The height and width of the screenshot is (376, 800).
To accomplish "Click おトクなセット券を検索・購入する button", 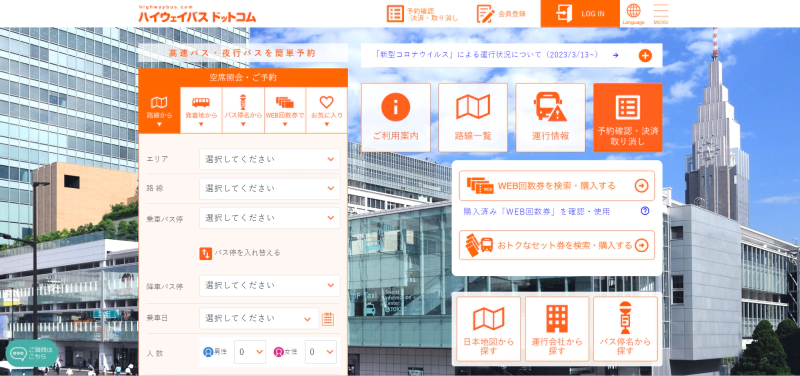I will point(557,245).
